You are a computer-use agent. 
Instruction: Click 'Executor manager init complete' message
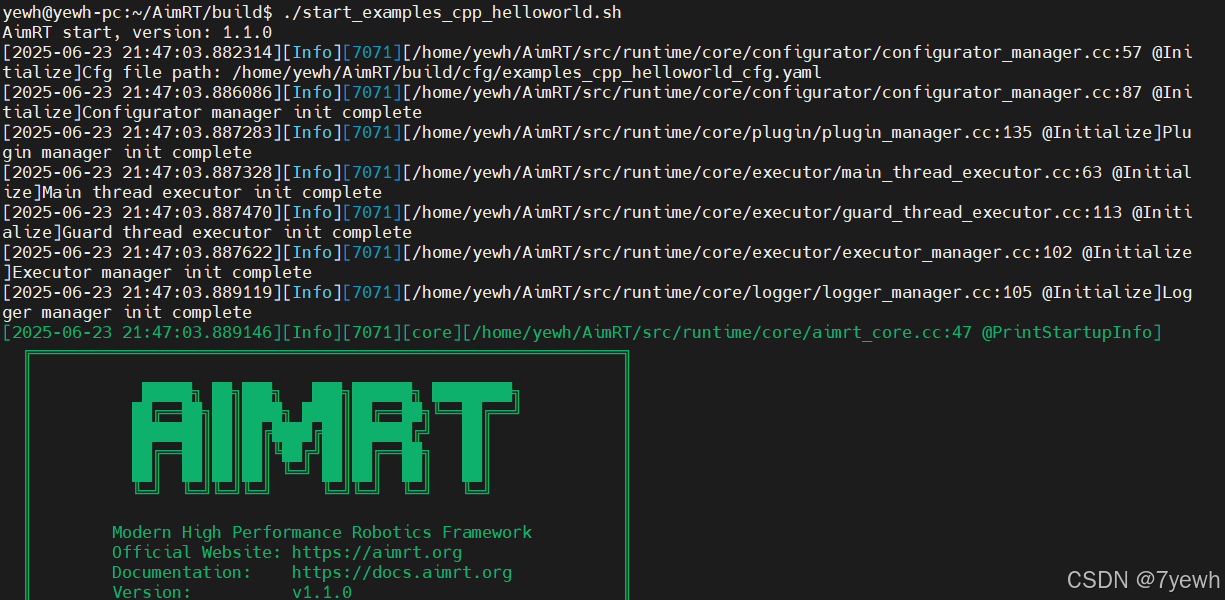coord(161,272)
